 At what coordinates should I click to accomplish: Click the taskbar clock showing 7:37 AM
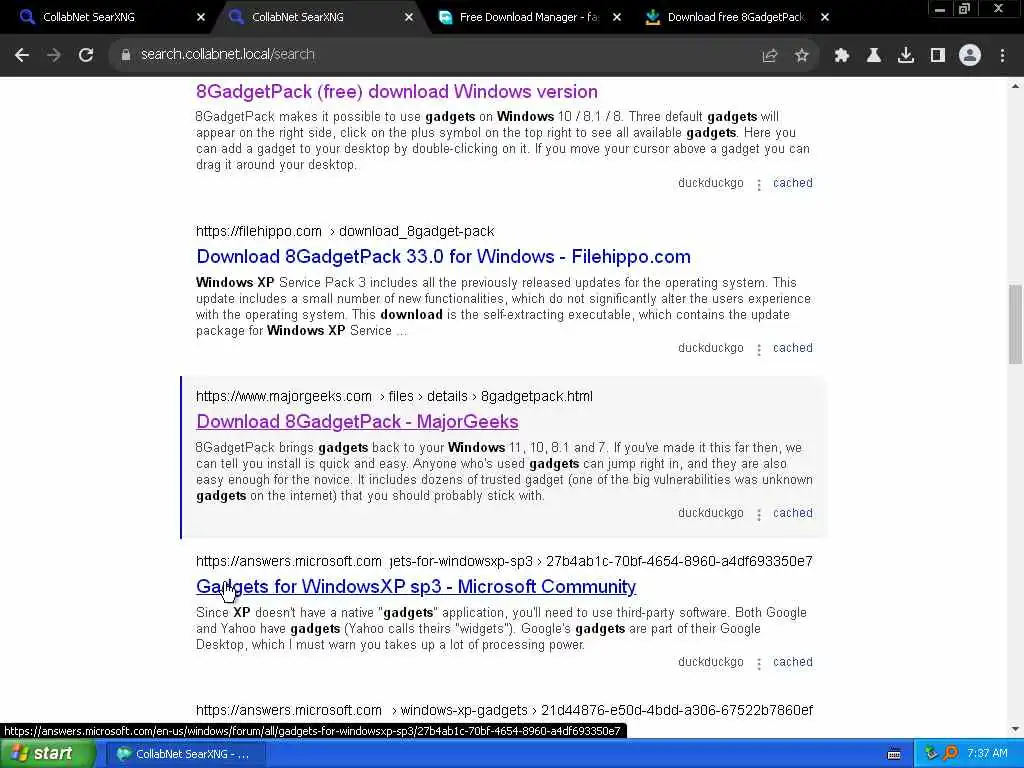tap(987, 754)
